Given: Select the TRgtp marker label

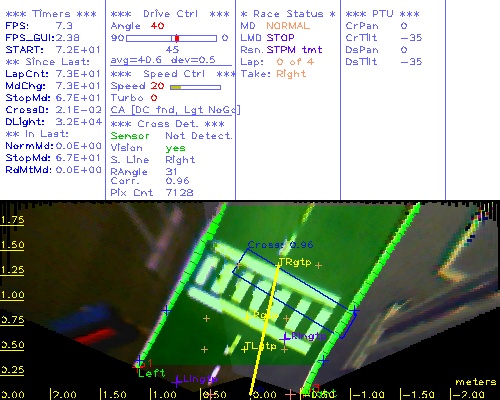Looking at the screenshot, I should coord(295,262).
